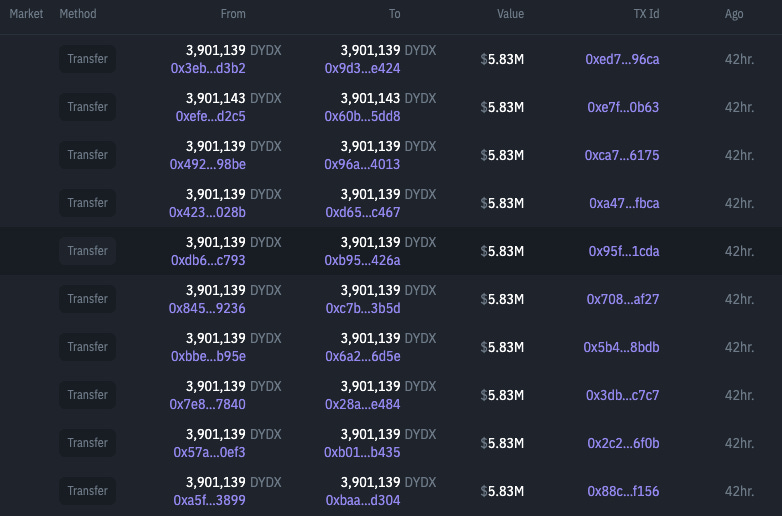Click 42hr. in the 0x708...af27 row

click(x=739, y=299)
